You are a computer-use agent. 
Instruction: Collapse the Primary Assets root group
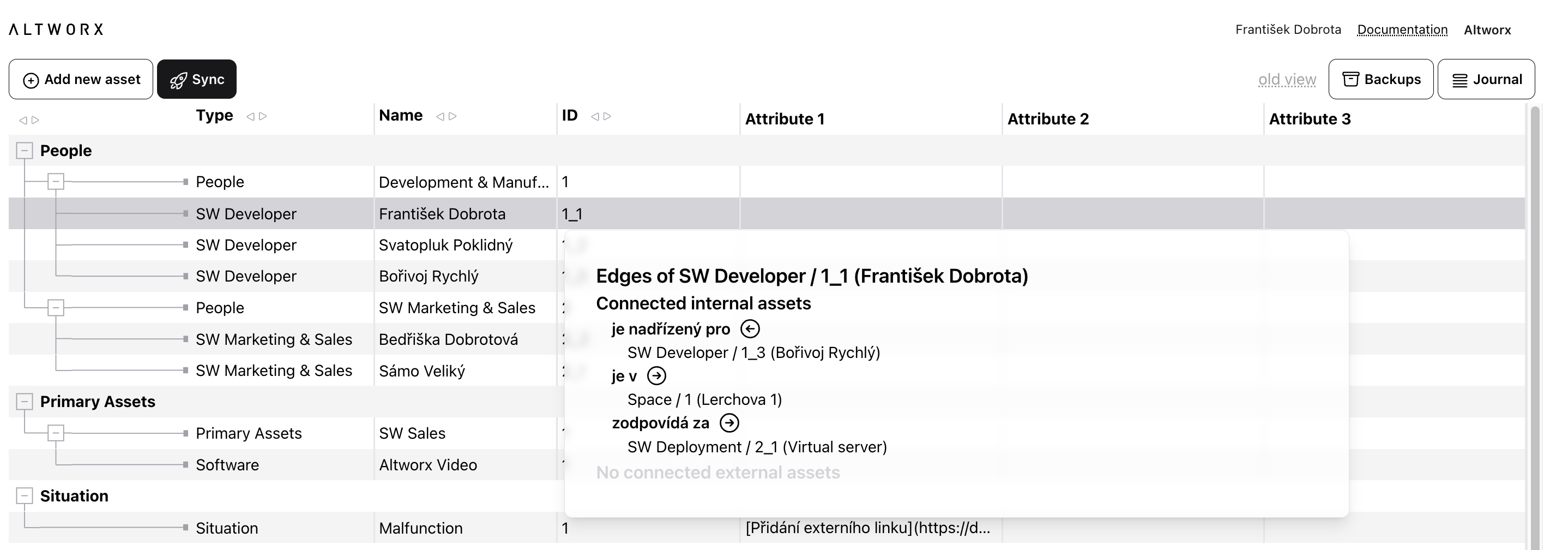pyautogui.click(x=25, y=402)
